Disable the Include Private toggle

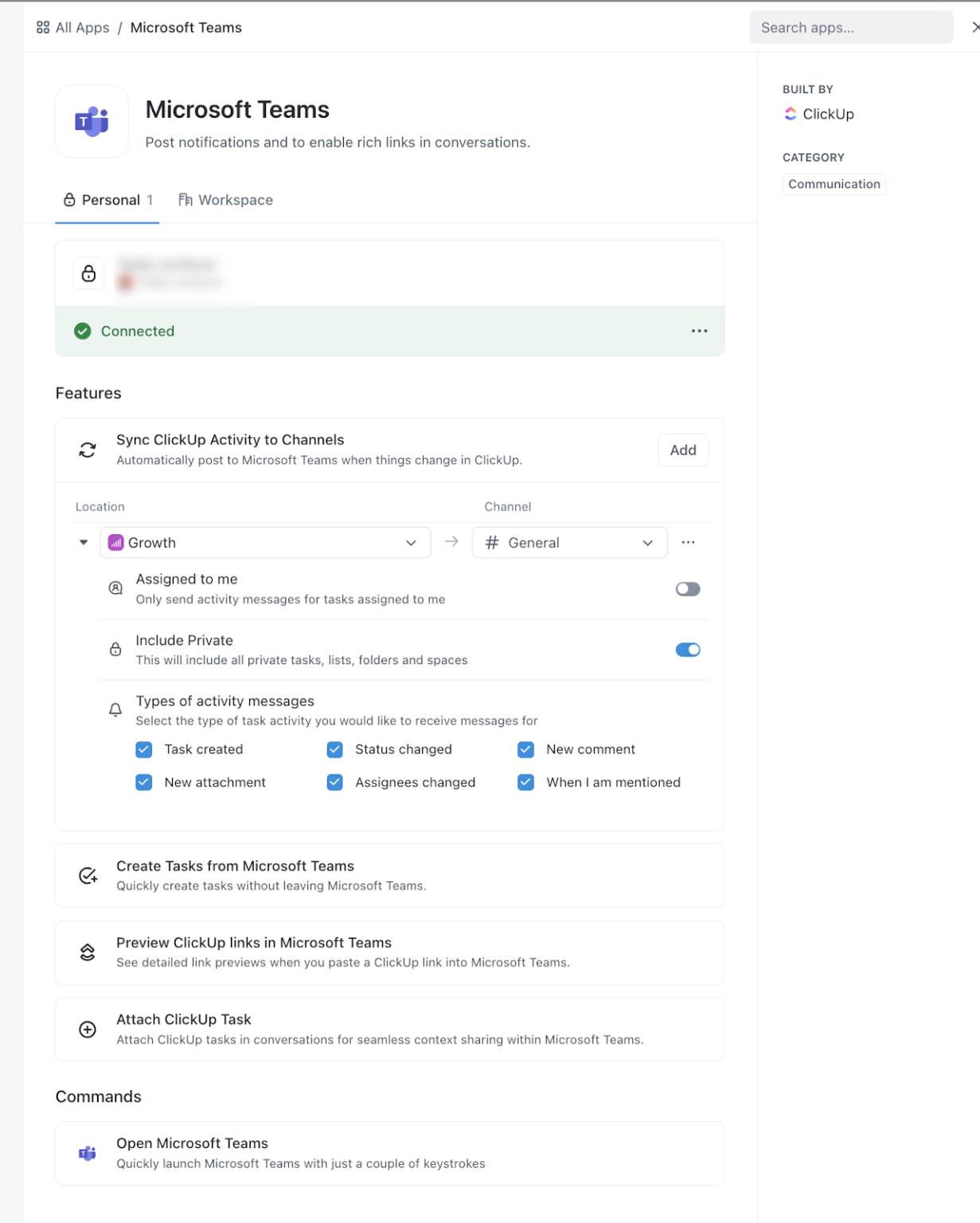(x=687, y=649)
